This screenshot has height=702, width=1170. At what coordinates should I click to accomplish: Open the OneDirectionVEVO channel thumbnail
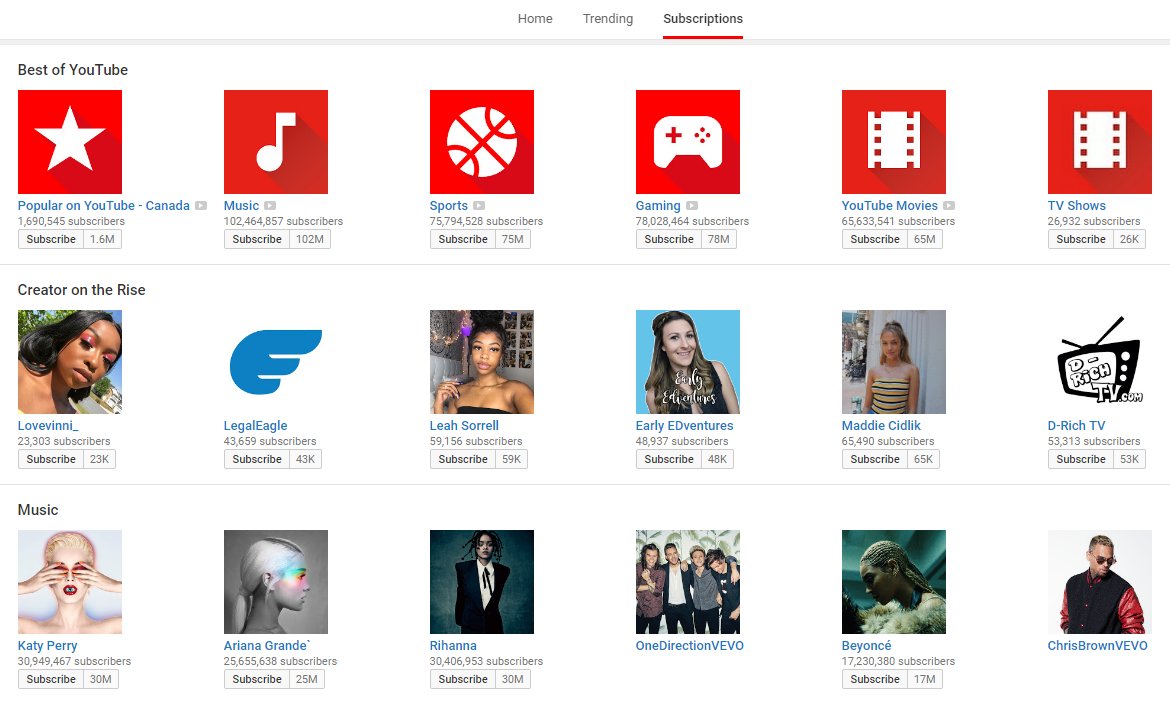click(x=688, y=582)
